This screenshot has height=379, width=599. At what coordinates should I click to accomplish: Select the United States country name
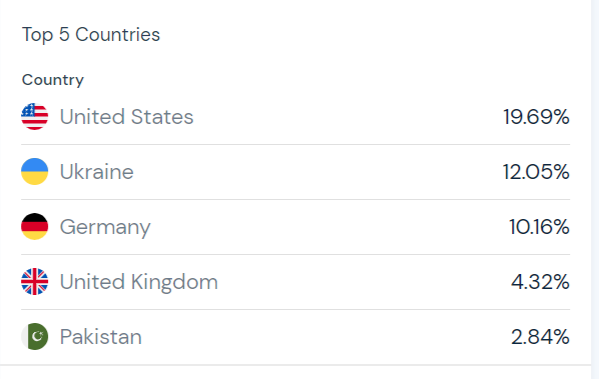[126, 117]
